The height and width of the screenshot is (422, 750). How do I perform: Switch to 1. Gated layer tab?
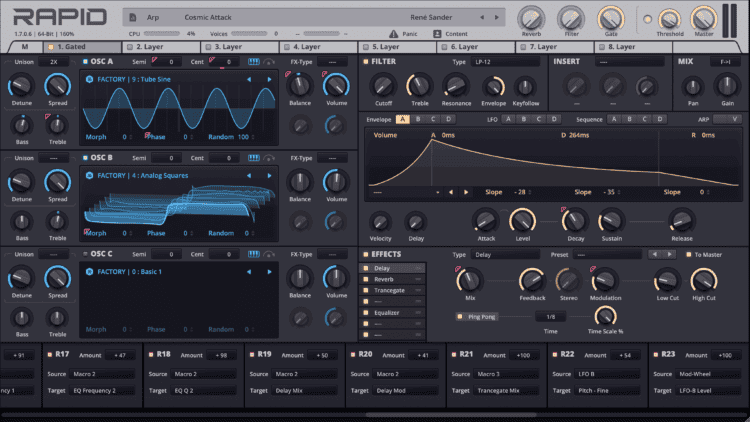[81, 47]
